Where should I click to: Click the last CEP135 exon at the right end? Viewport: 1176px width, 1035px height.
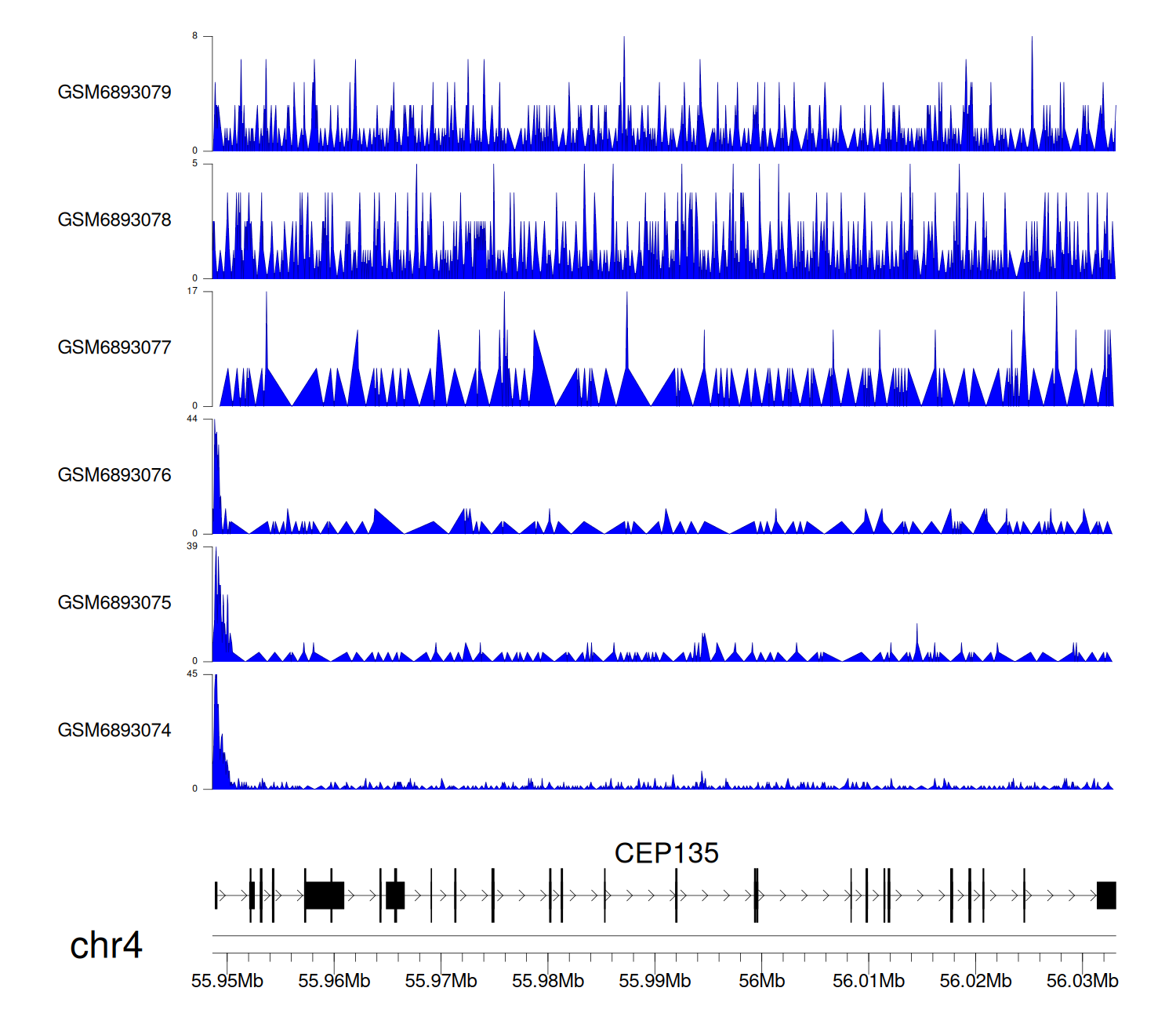pyautogui.click(x=1106, y=895)
